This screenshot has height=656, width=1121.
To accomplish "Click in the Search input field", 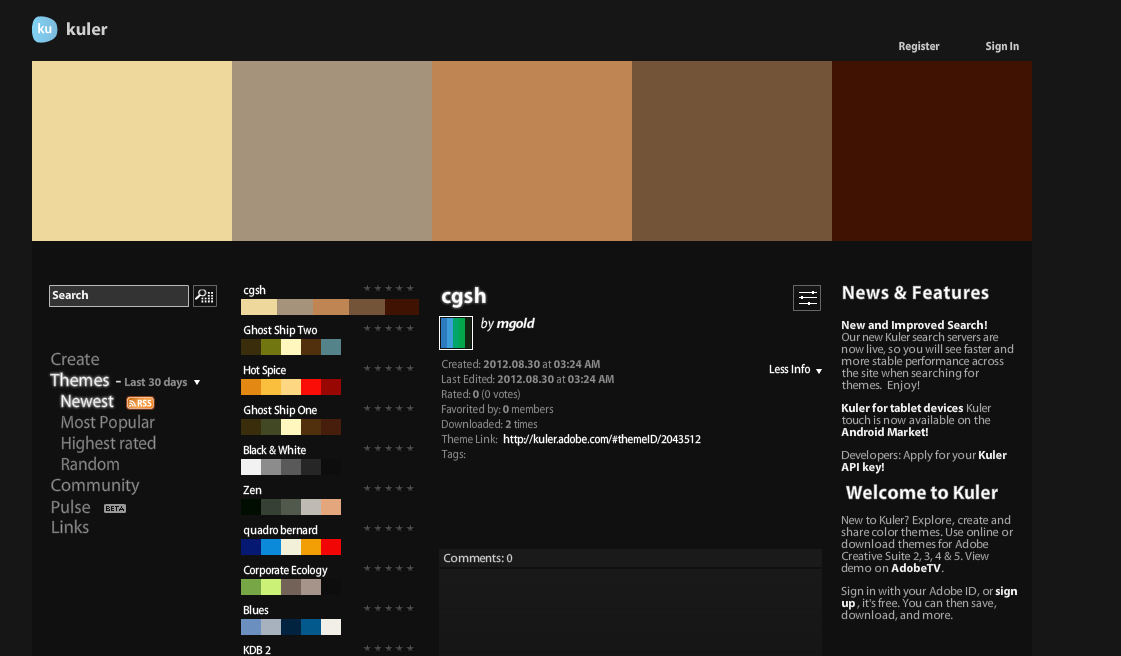I will [x=118, y=296].
